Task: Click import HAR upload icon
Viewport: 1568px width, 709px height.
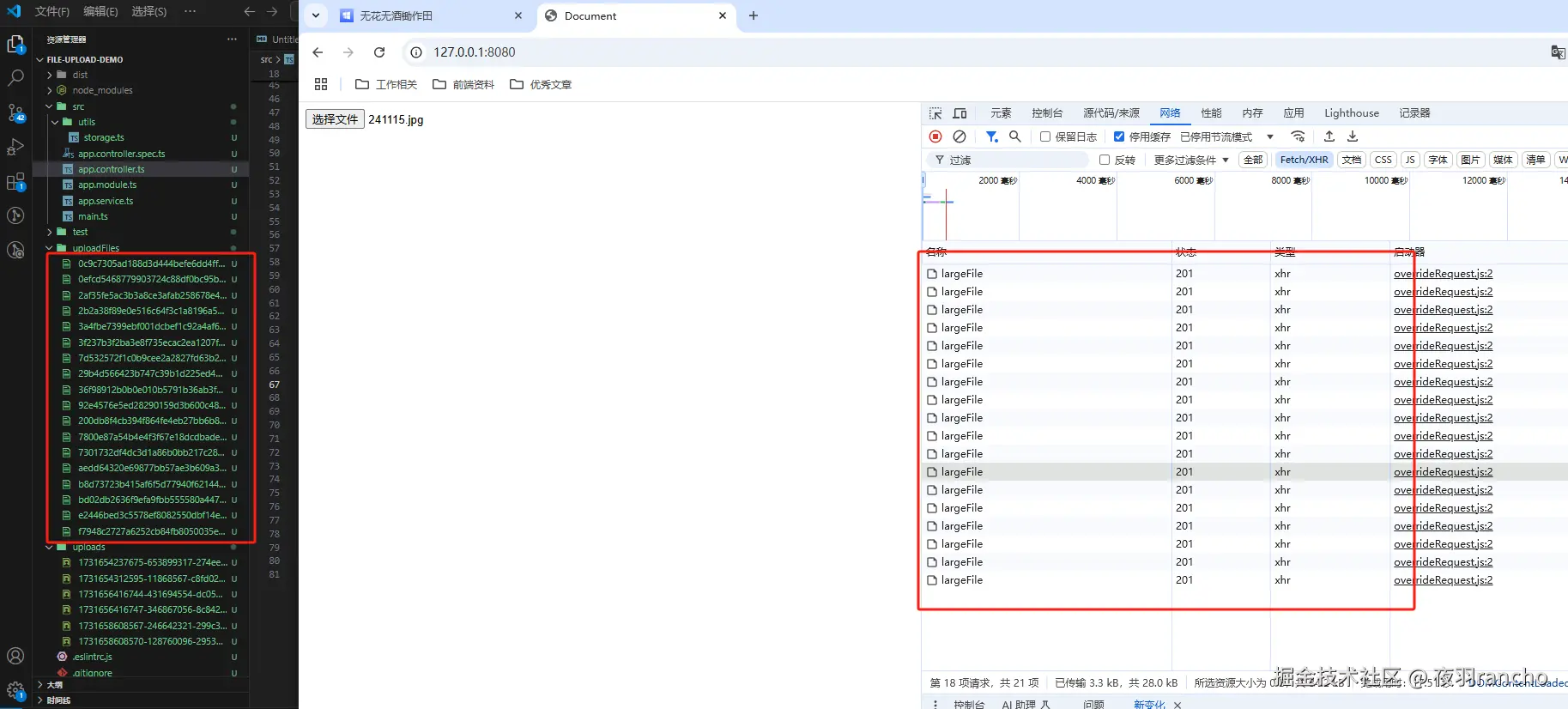Action: 1329,136
